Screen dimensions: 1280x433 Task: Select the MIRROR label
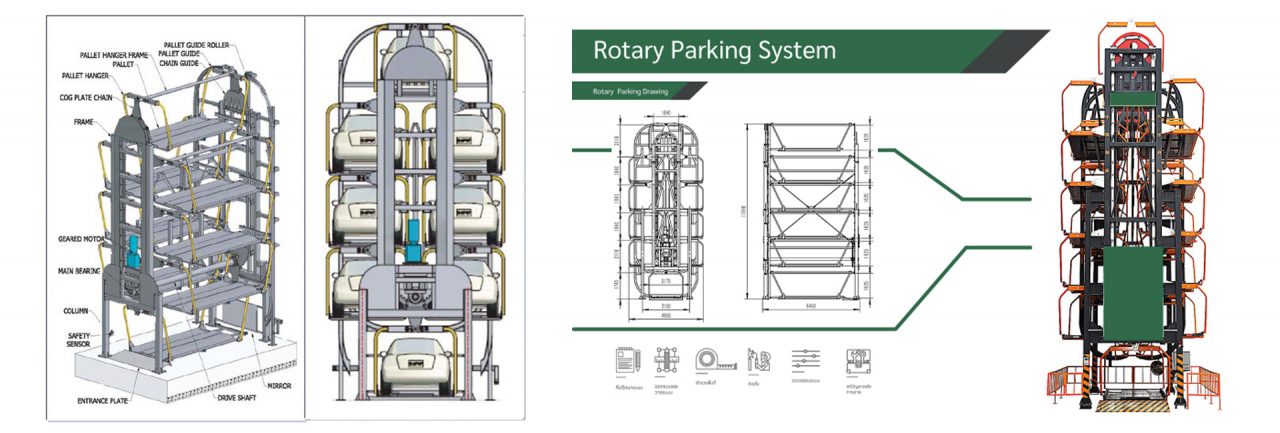pos(281,385)
